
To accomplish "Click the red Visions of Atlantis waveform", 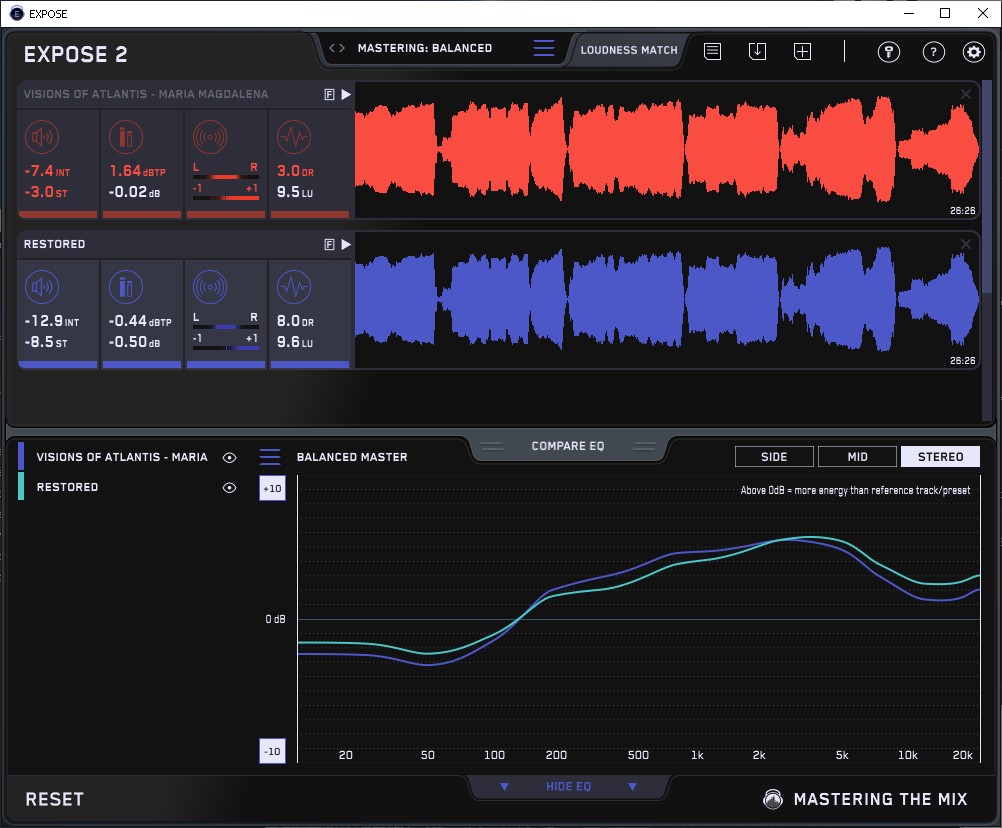I will click(x=667, y=150).
